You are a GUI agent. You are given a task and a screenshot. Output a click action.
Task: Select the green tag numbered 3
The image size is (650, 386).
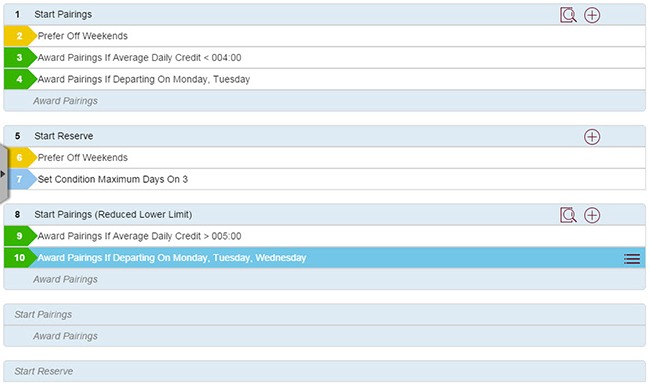[20, 58]
